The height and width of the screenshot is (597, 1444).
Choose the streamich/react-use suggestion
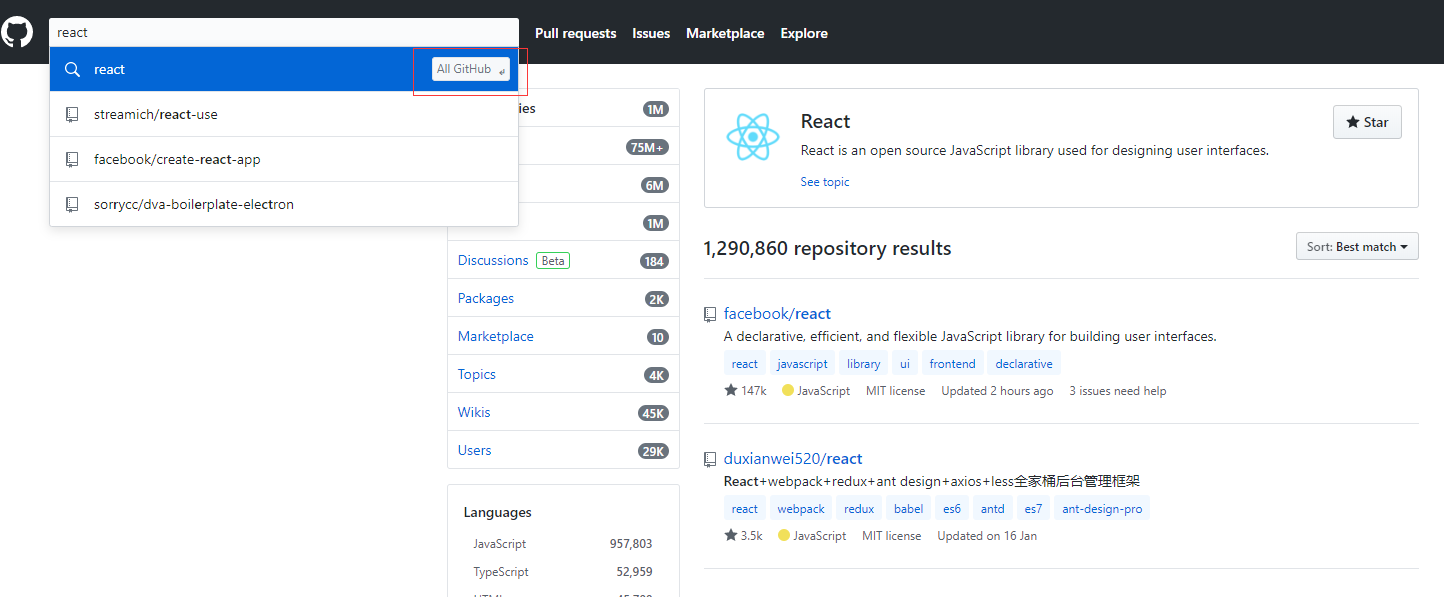pos(284,115)
